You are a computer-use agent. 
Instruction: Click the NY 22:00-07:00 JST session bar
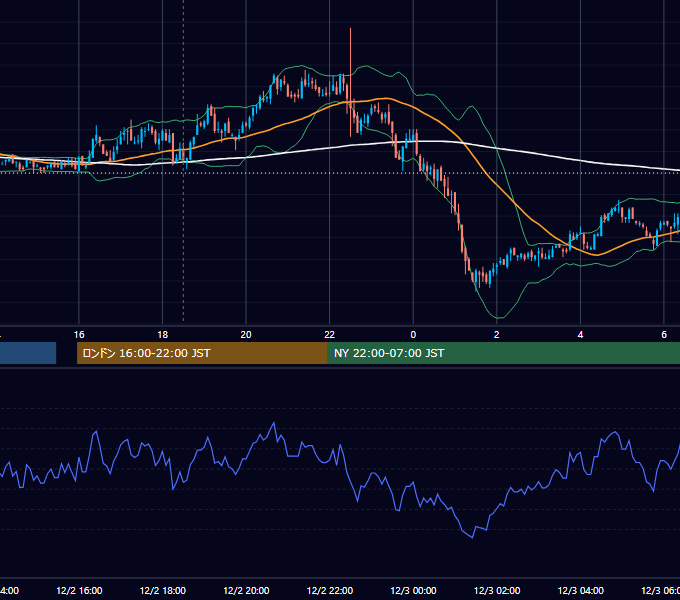[x=503, y=353]
